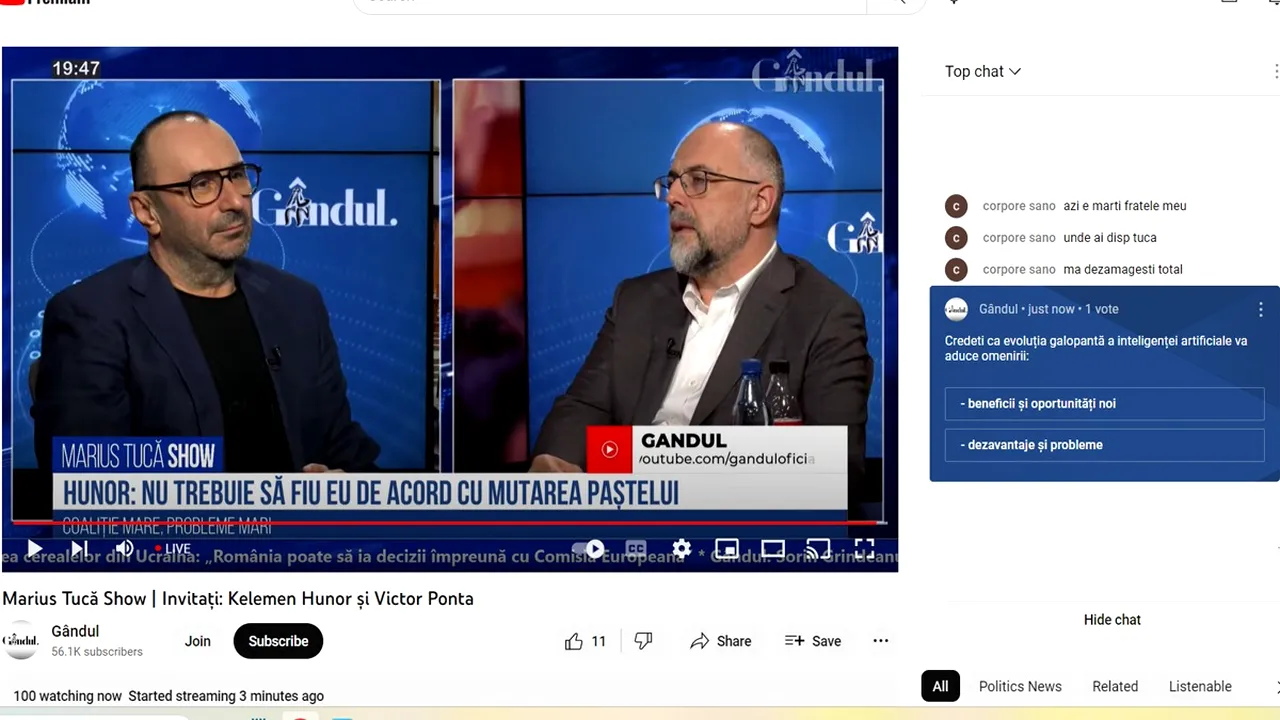Switch to theater mode
The image size is (1280, 720).
[x=772, y=549]
